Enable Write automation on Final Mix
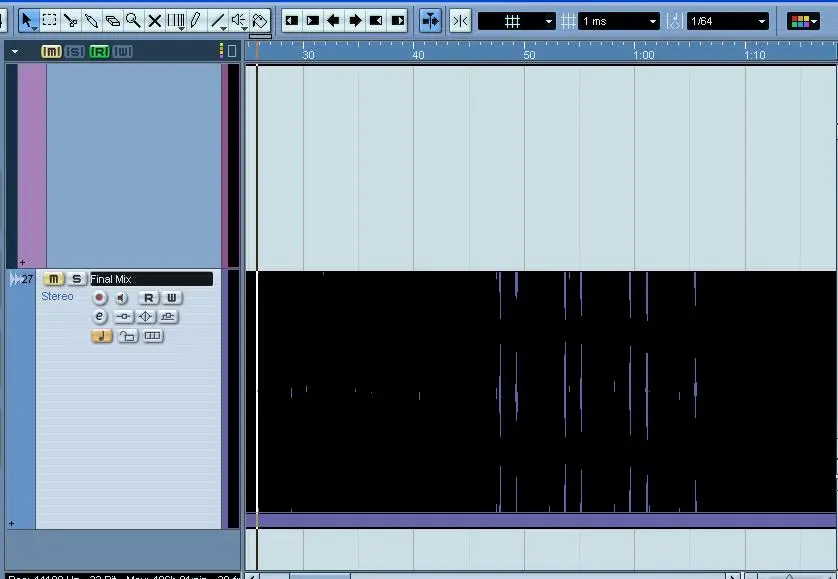The image size is (838, 579). [x=171, y=298]
